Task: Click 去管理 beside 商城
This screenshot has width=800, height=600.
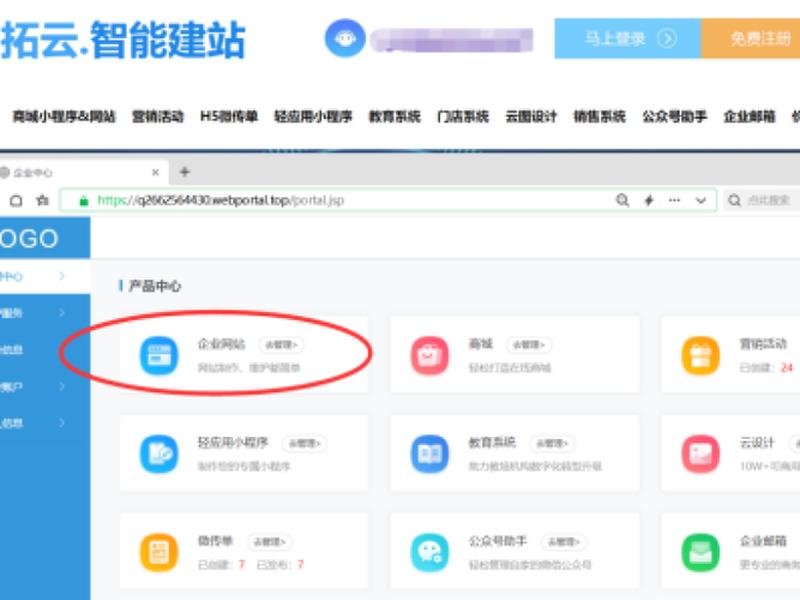Action: 529,345
